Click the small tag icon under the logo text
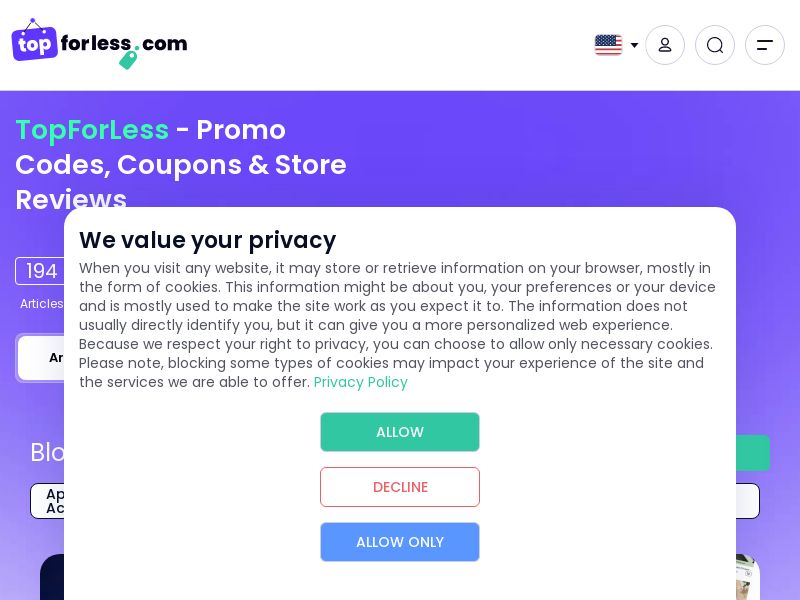800x600 pixels. (128, 60)
